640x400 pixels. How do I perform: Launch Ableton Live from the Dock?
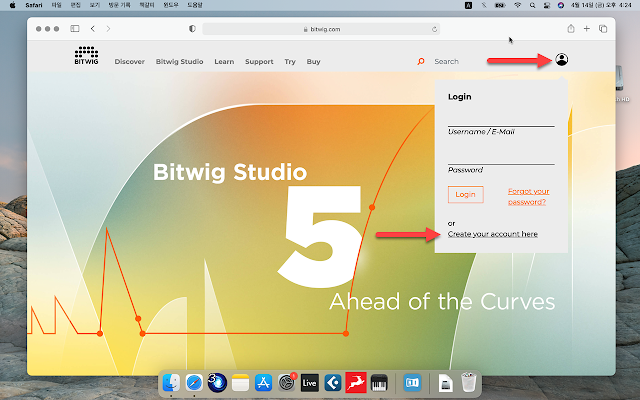pos(310,383)
